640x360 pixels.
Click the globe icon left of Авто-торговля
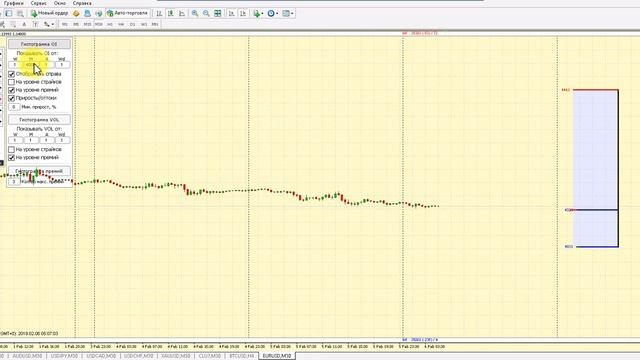pyautogui.click(x=99, y=13)
